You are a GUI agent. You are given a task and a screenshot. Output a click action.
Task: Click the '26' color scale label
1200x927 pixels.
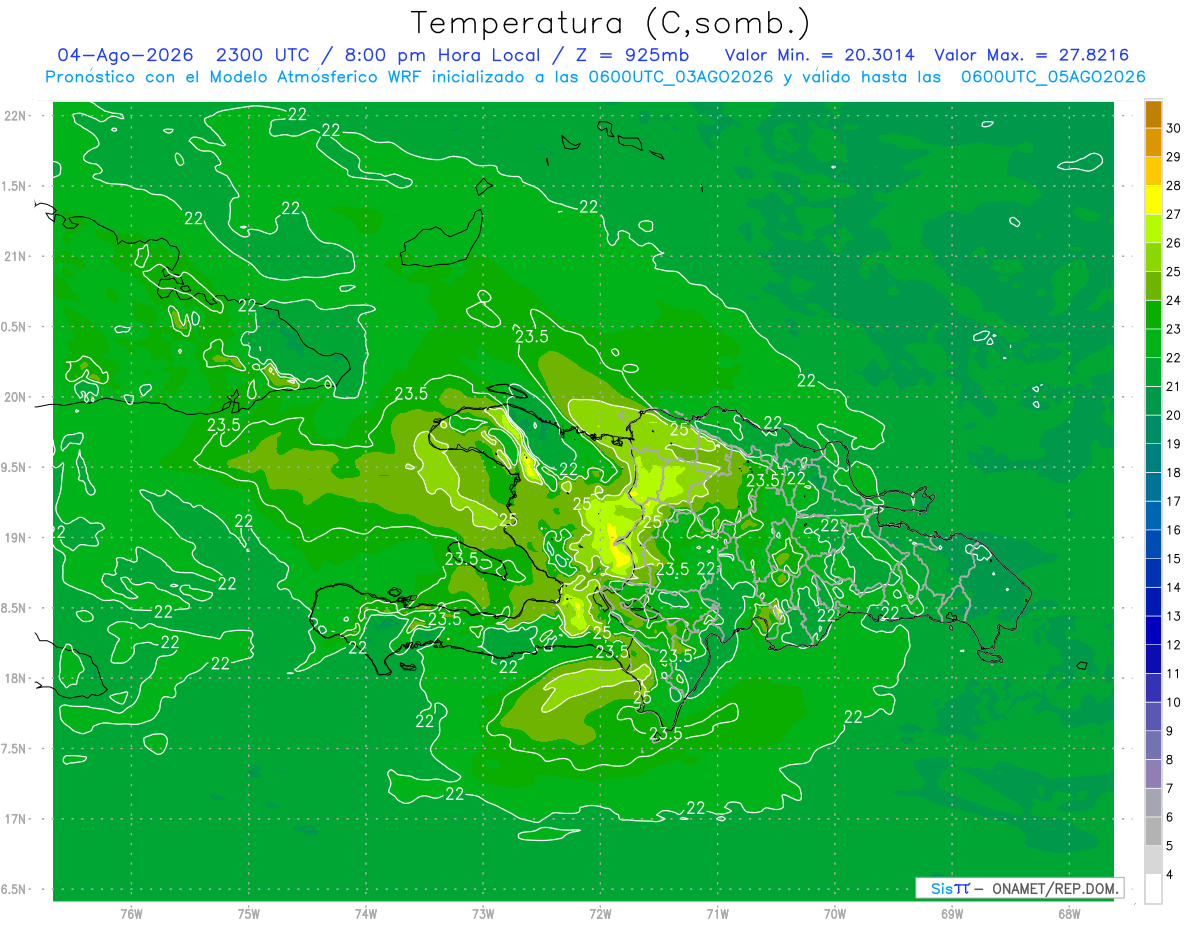(1174, 243)
